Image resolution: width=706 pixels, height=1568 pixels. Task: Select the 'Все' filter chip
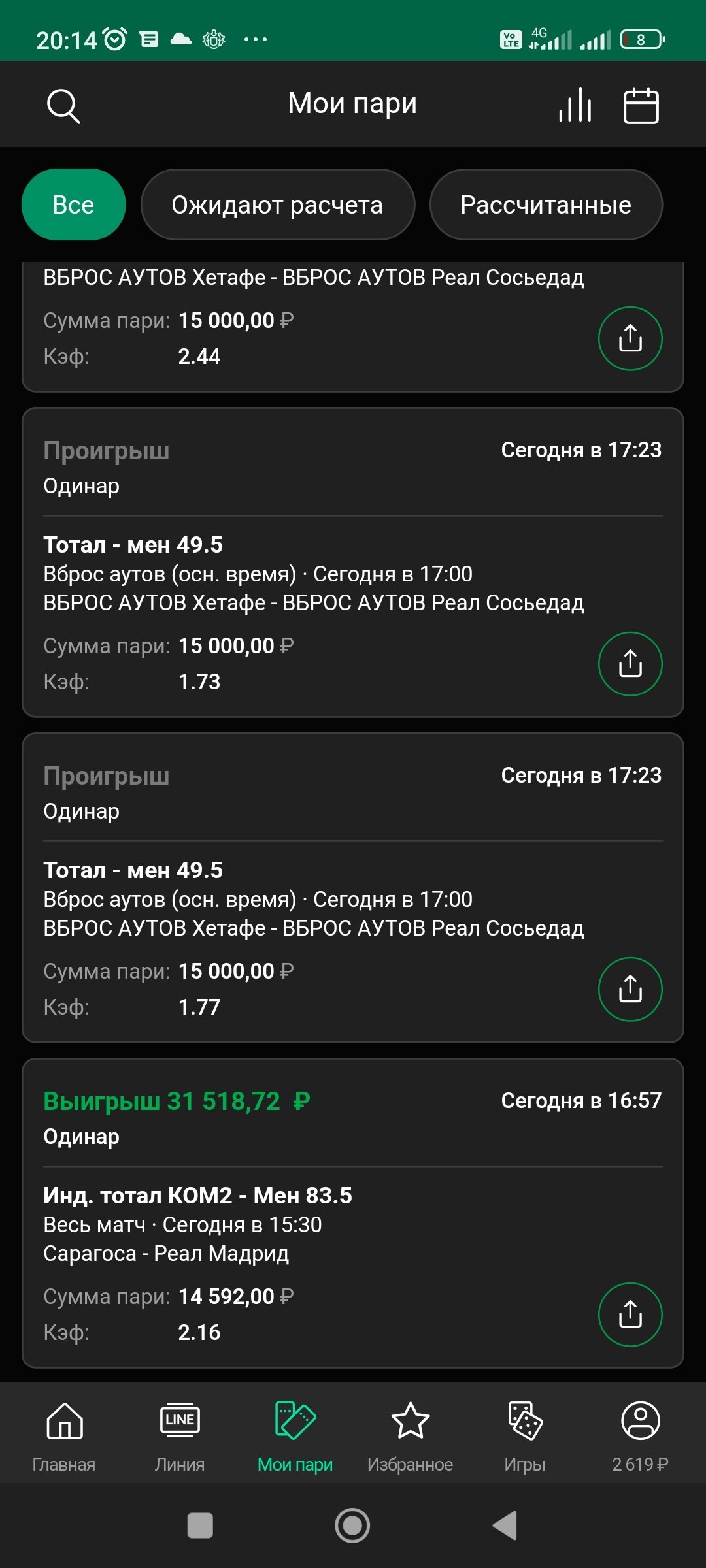73,204
